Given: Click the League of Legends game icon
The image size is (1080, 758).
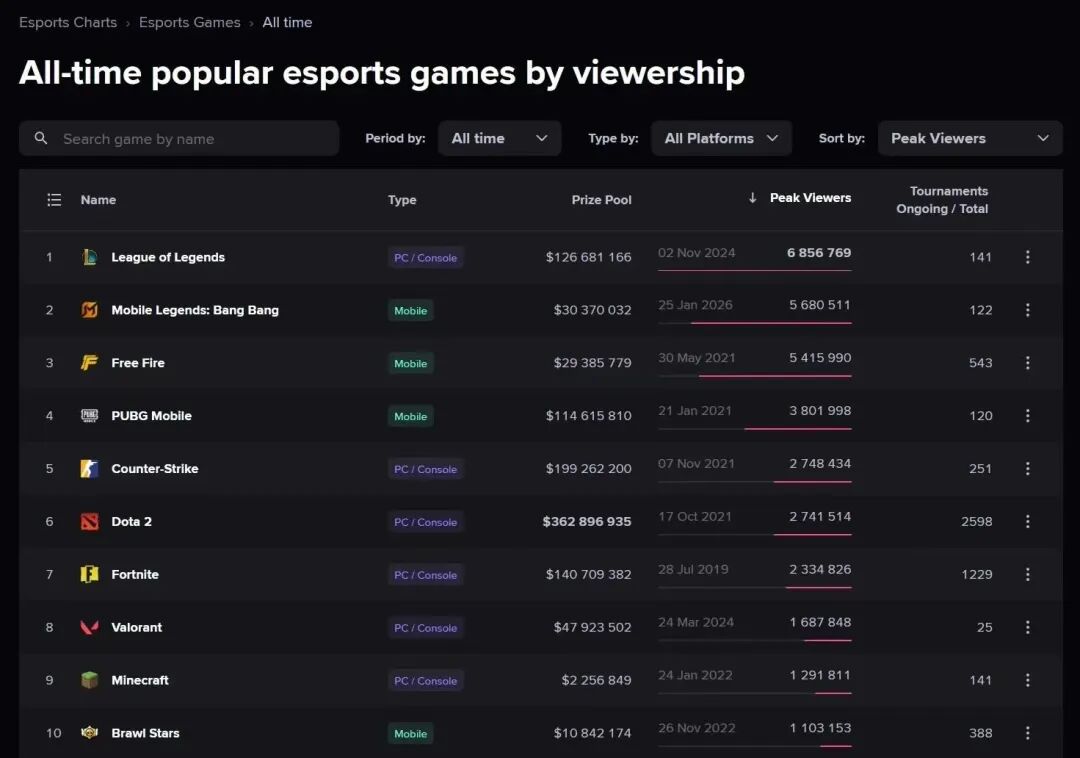Looking at the screenshot, I should (90, 257).
